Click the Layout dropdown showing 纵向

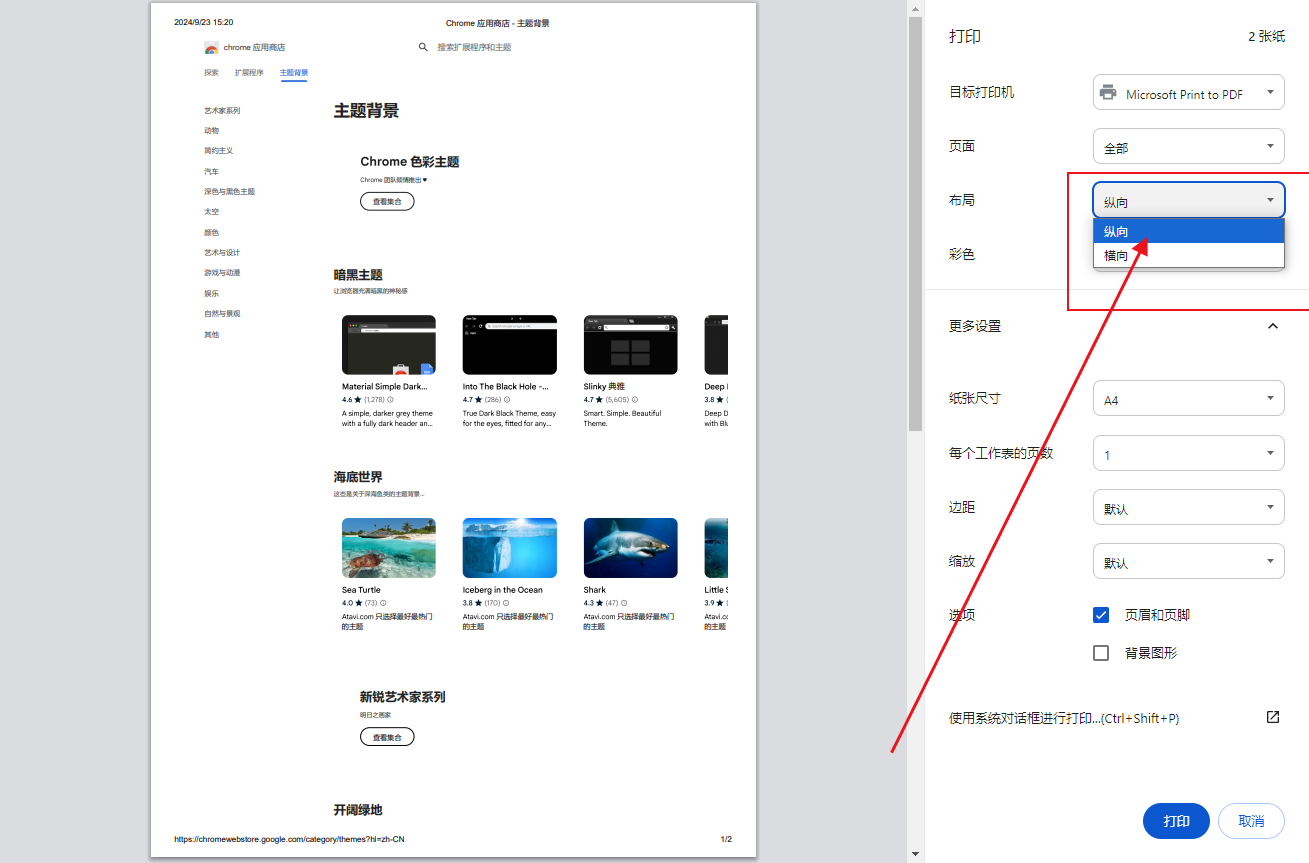click(1188, 201)
